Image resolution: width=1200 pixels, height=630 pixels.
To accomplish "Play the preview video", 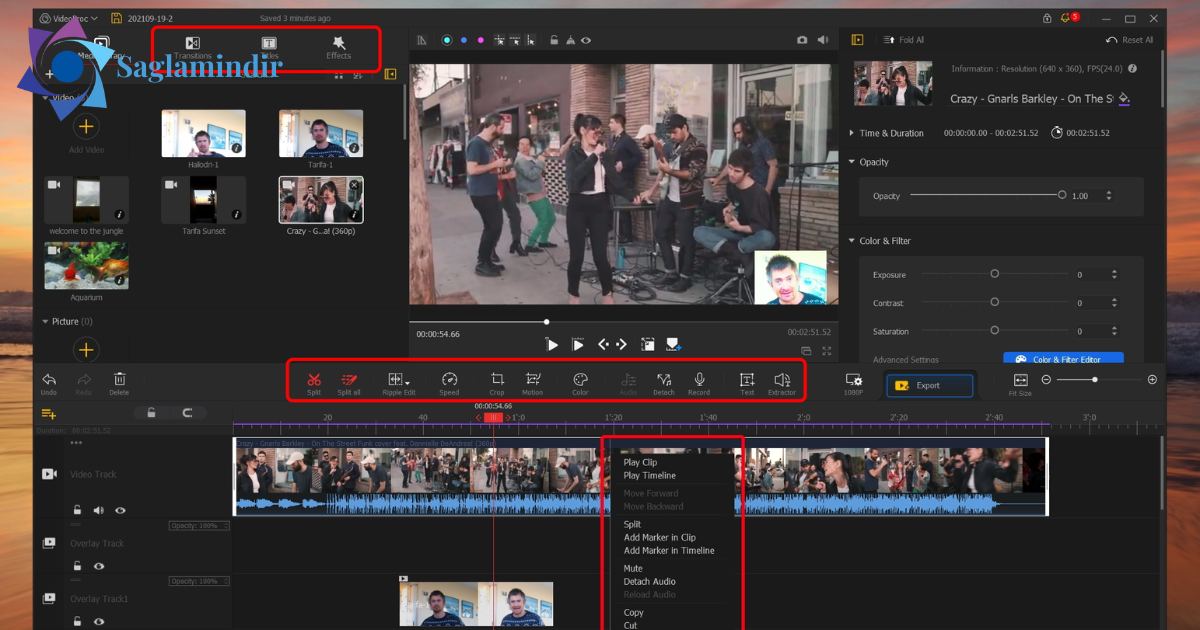I will (552, 344).
